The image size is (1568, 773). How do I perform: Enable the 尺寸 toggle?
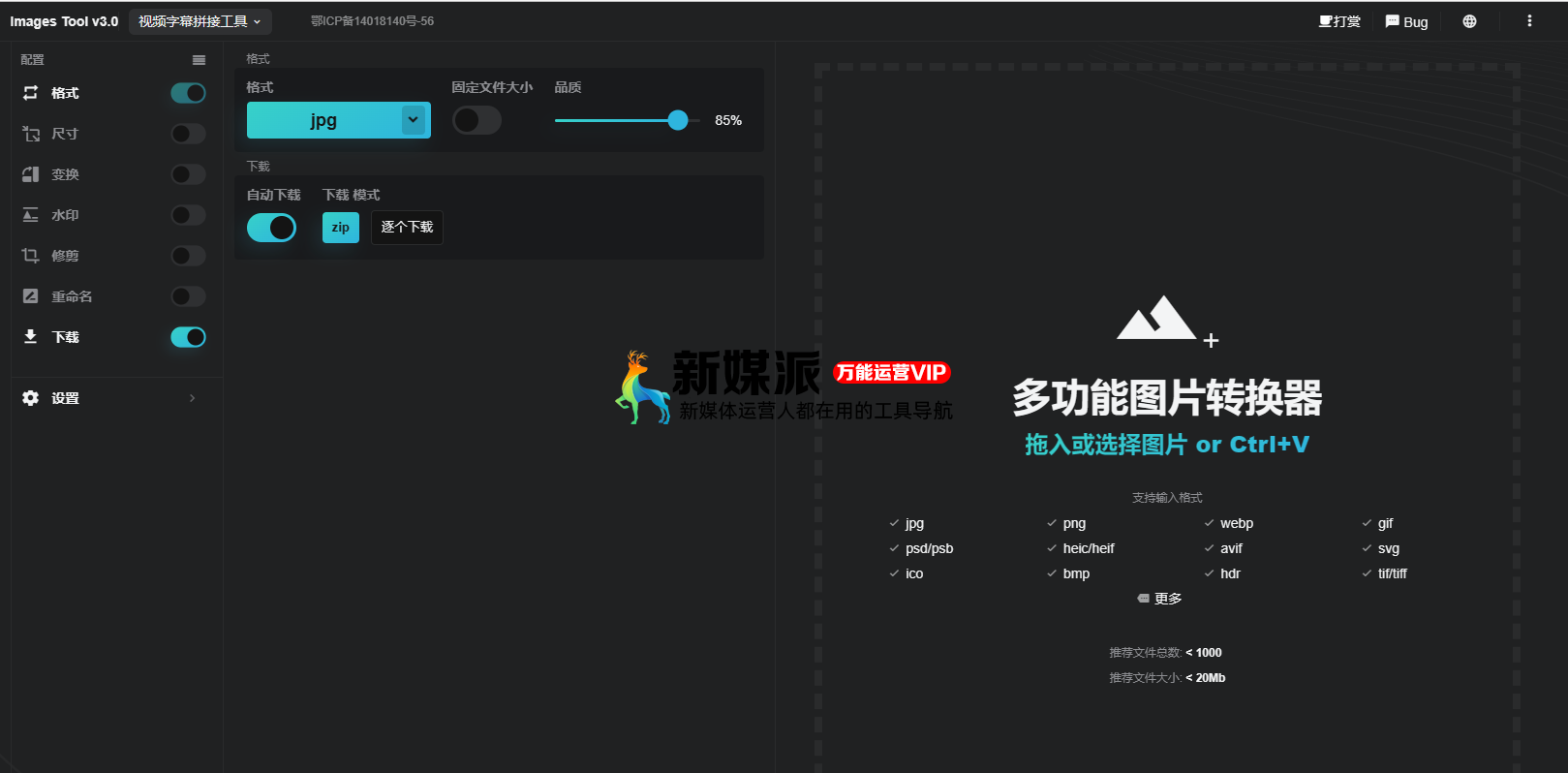coord(188,134)
